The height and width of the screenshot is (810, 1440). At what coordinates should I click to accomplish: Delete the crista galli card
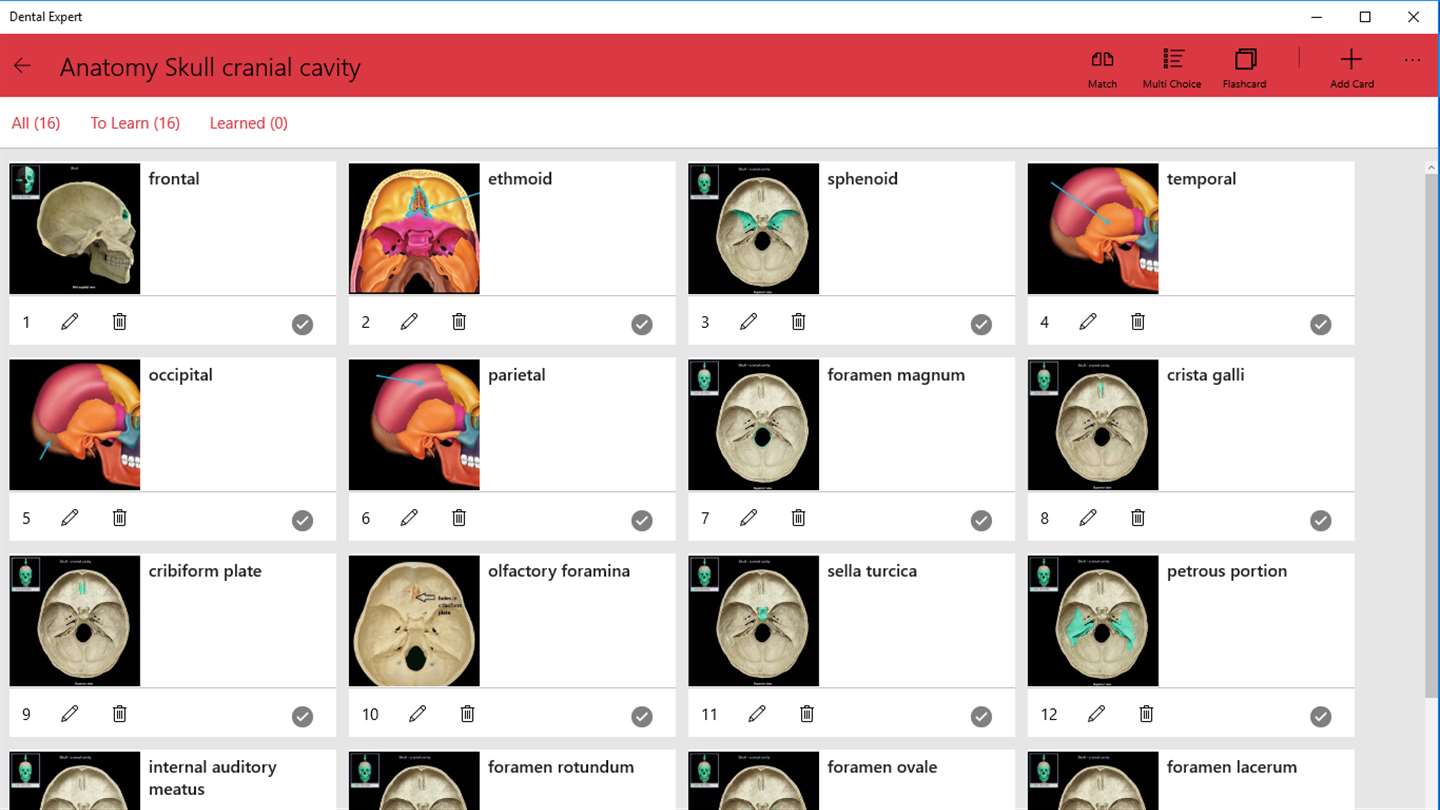coord(1138,518)
